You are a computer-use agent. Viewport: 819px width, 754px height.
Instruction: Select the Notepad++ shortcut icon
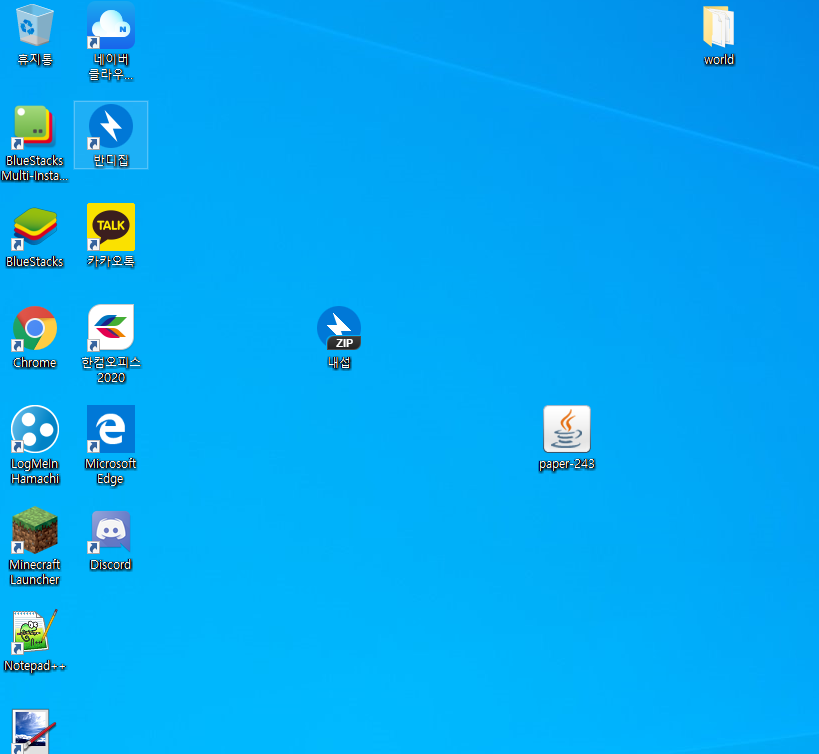pos(34,632)
